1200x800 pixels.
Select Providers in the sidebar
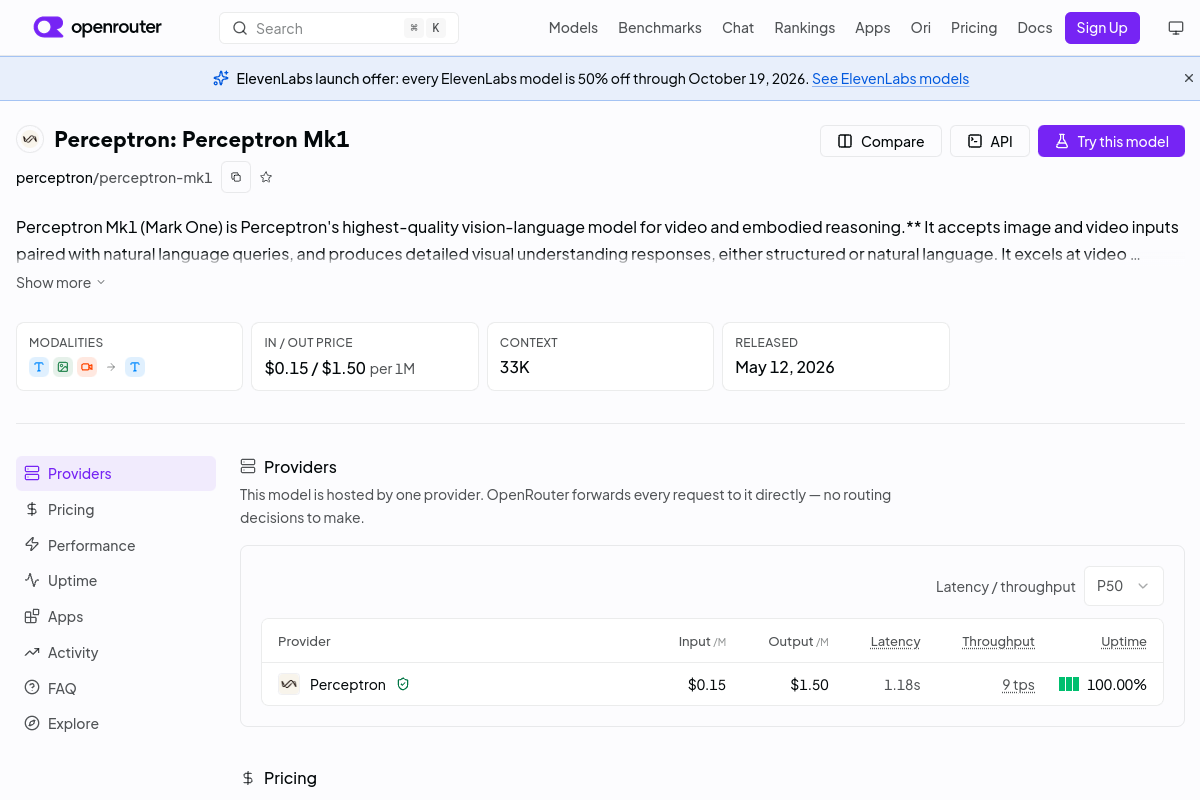pos(116,474)
